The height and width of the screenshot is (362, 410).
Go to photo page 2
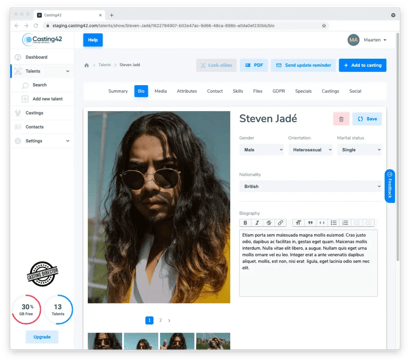160,320
